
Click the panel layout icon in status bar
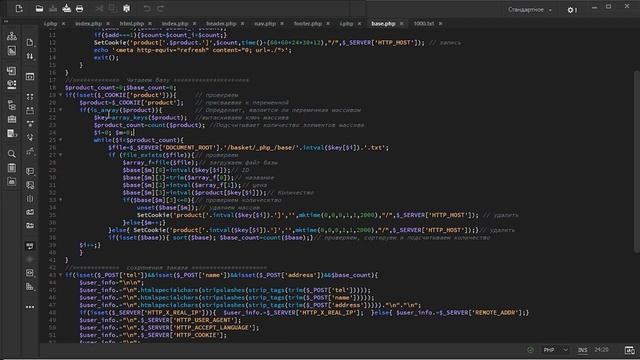(x=630, y=350)
